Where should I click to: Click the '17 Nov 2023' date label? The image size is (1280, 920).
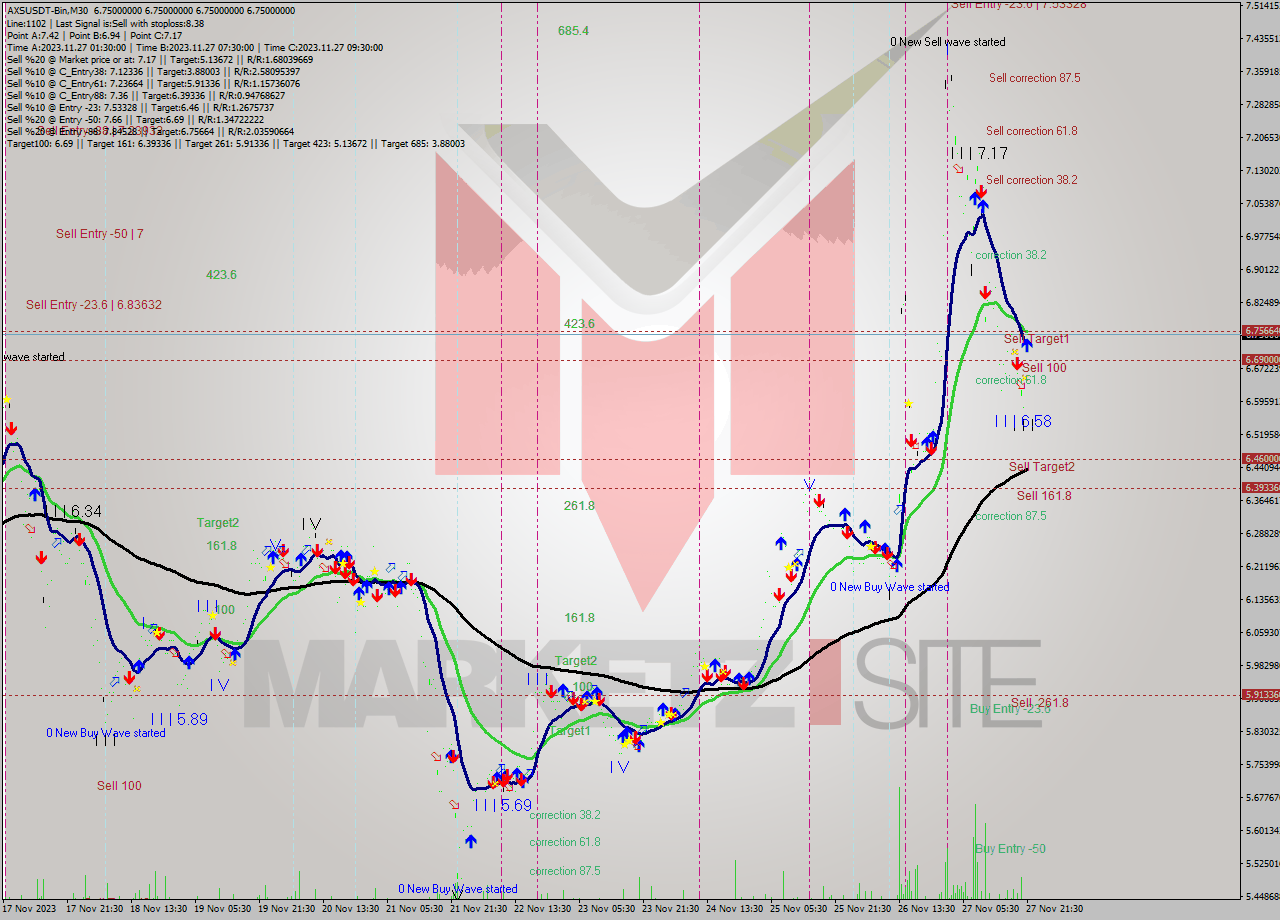click(x=29, y=909)
